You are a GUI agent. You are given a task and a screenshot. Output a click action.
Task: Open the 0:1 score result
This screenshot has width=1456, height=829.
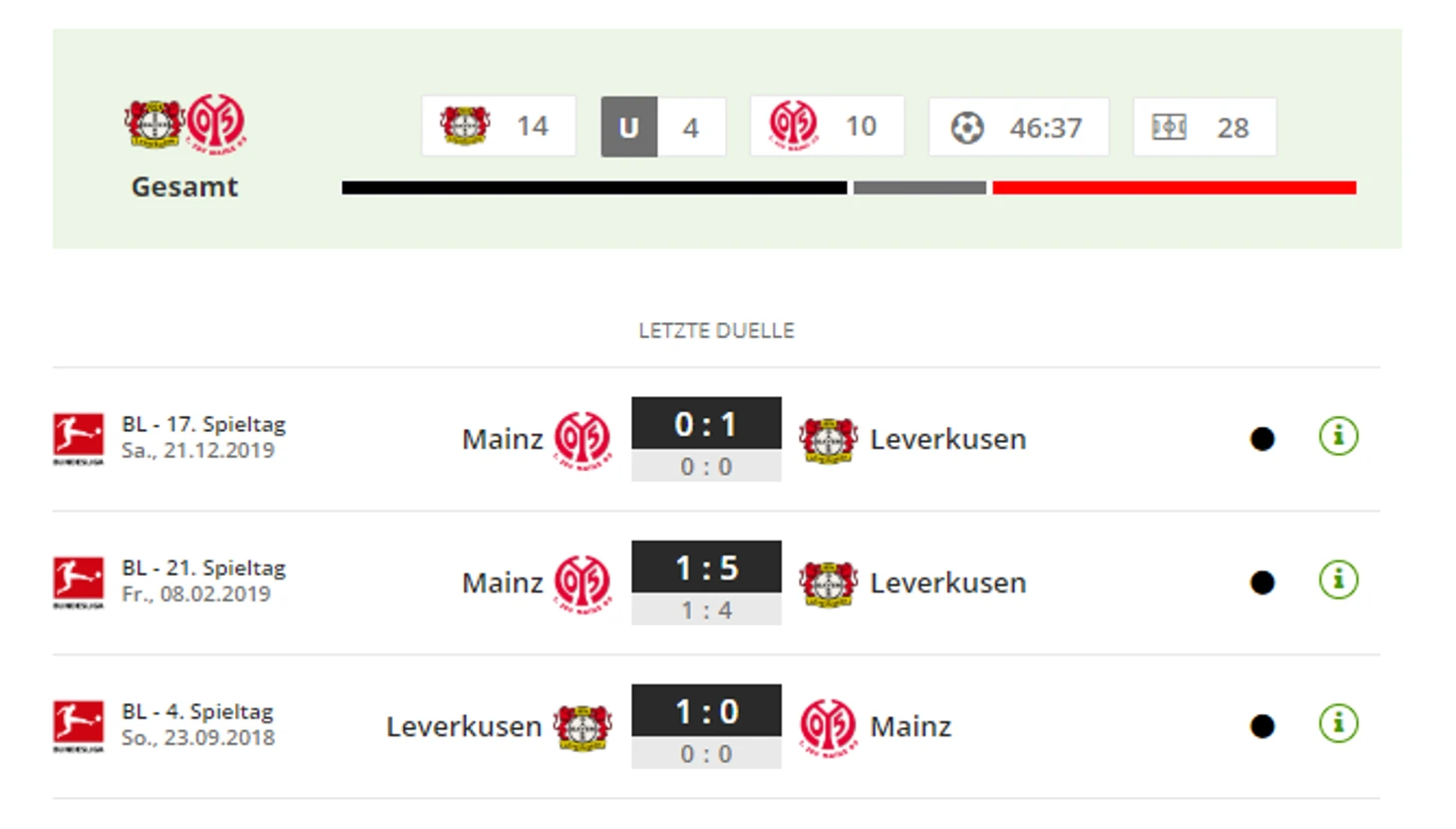pyautogui.click(x=706, y=424)
